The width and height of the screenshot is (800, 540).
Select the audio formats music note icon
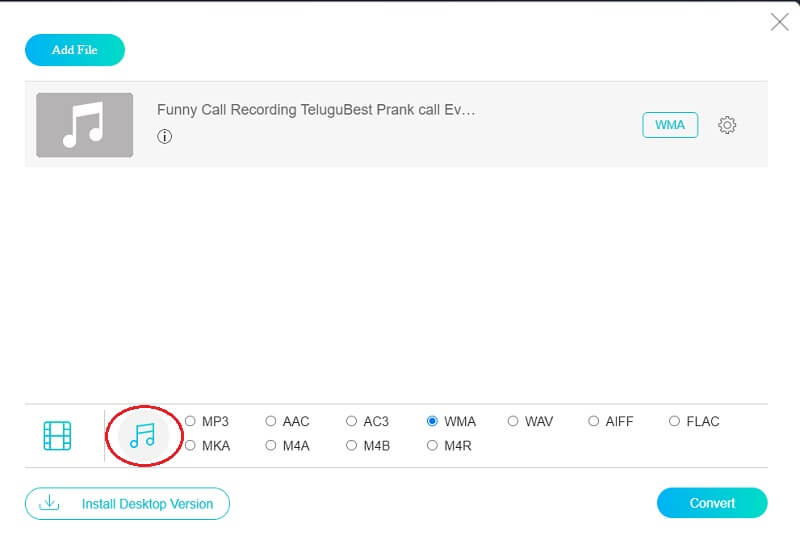pyautogui.click(x=143, y=435)
